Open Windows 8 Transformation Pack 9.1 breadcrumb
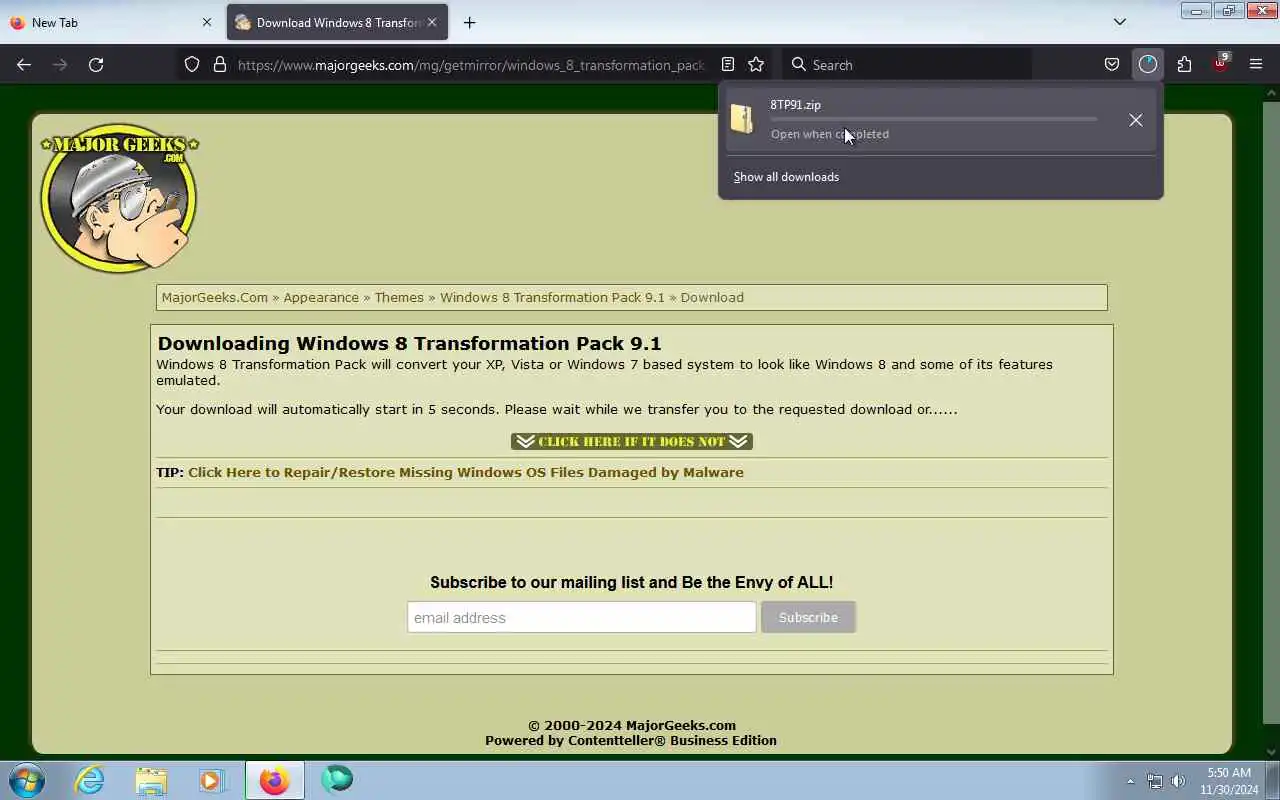This screenshot has width=1280, height=800. pyautogui.click(x=552, y=297)
